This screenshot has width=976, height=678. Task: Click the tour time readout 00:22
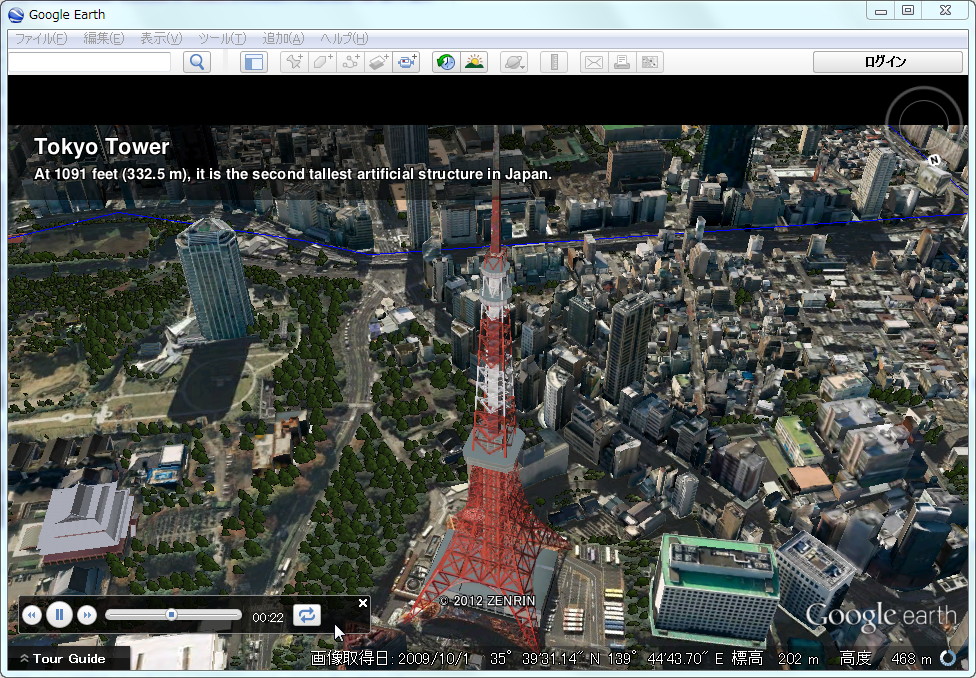[x=268, y=618]
